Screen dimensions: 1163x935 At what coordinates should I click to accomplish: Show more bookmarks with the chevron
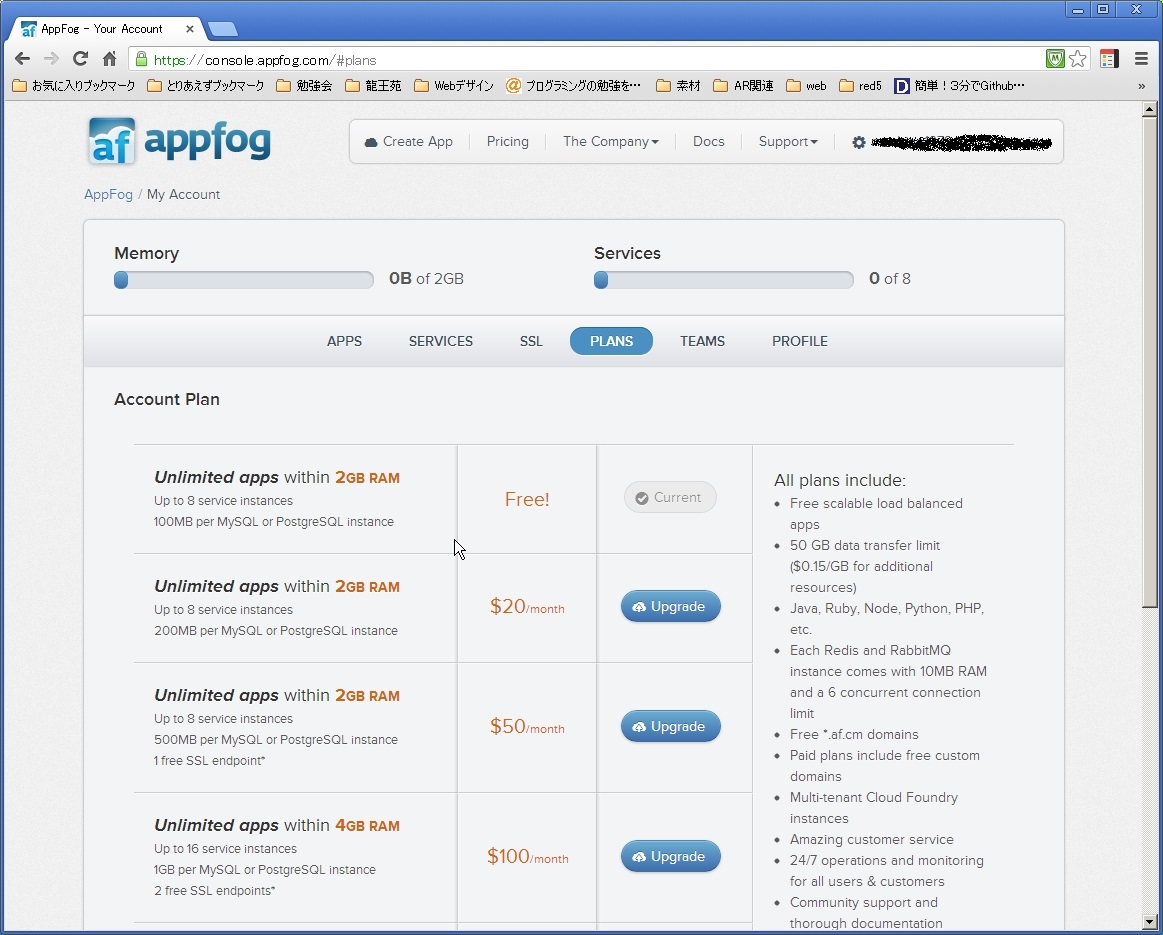1141,86
